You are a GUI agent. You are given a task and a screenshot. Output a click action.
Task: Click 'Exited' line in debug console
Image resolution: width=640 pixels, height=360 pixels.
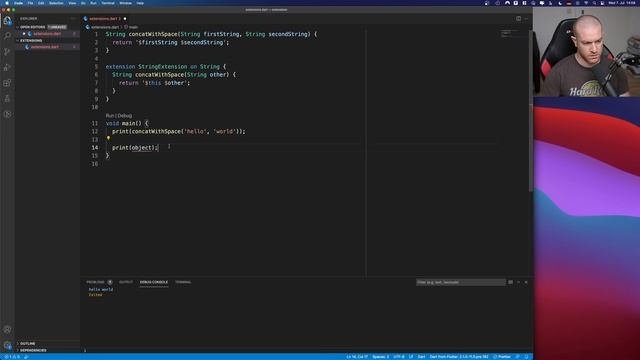pos(96,295)
